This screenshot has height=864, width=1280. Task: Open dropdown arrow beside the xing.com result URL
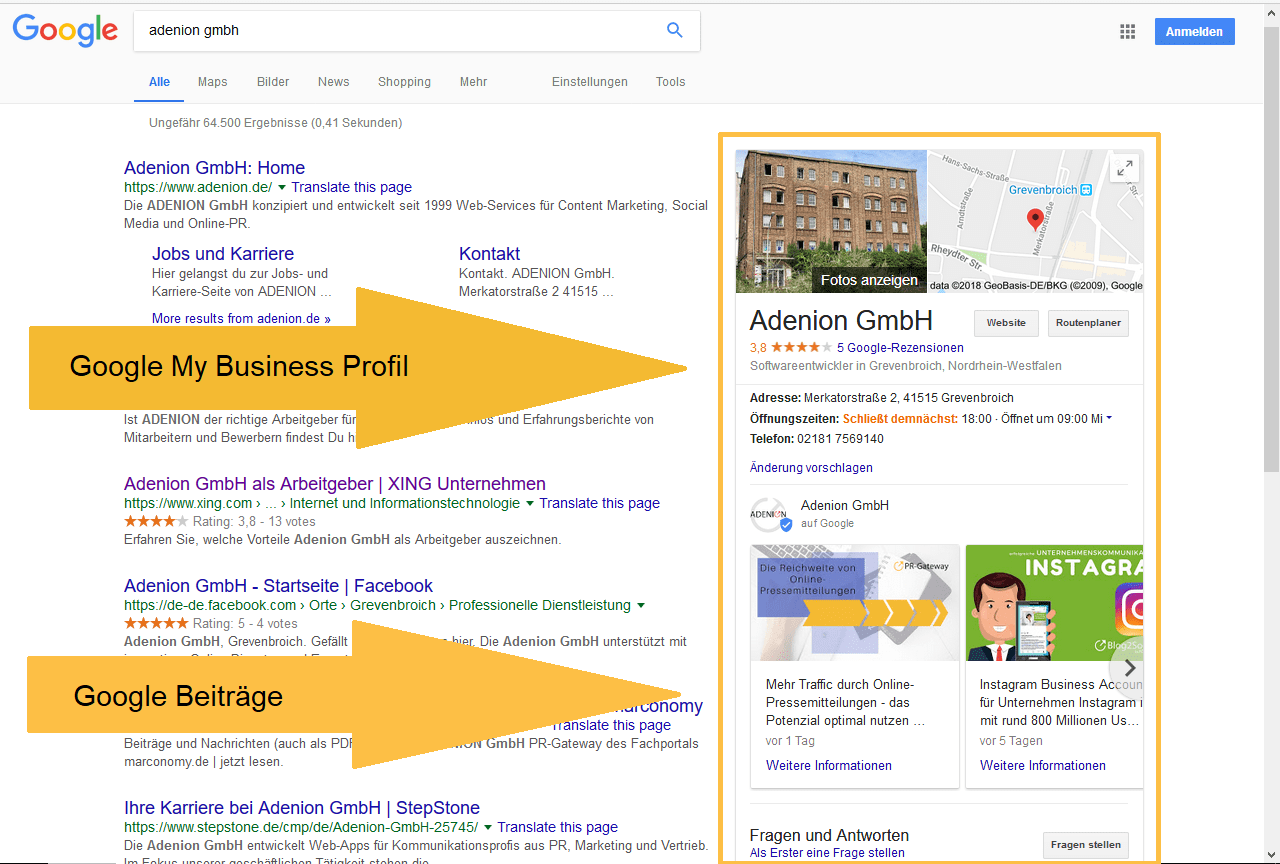pos(530,504)
